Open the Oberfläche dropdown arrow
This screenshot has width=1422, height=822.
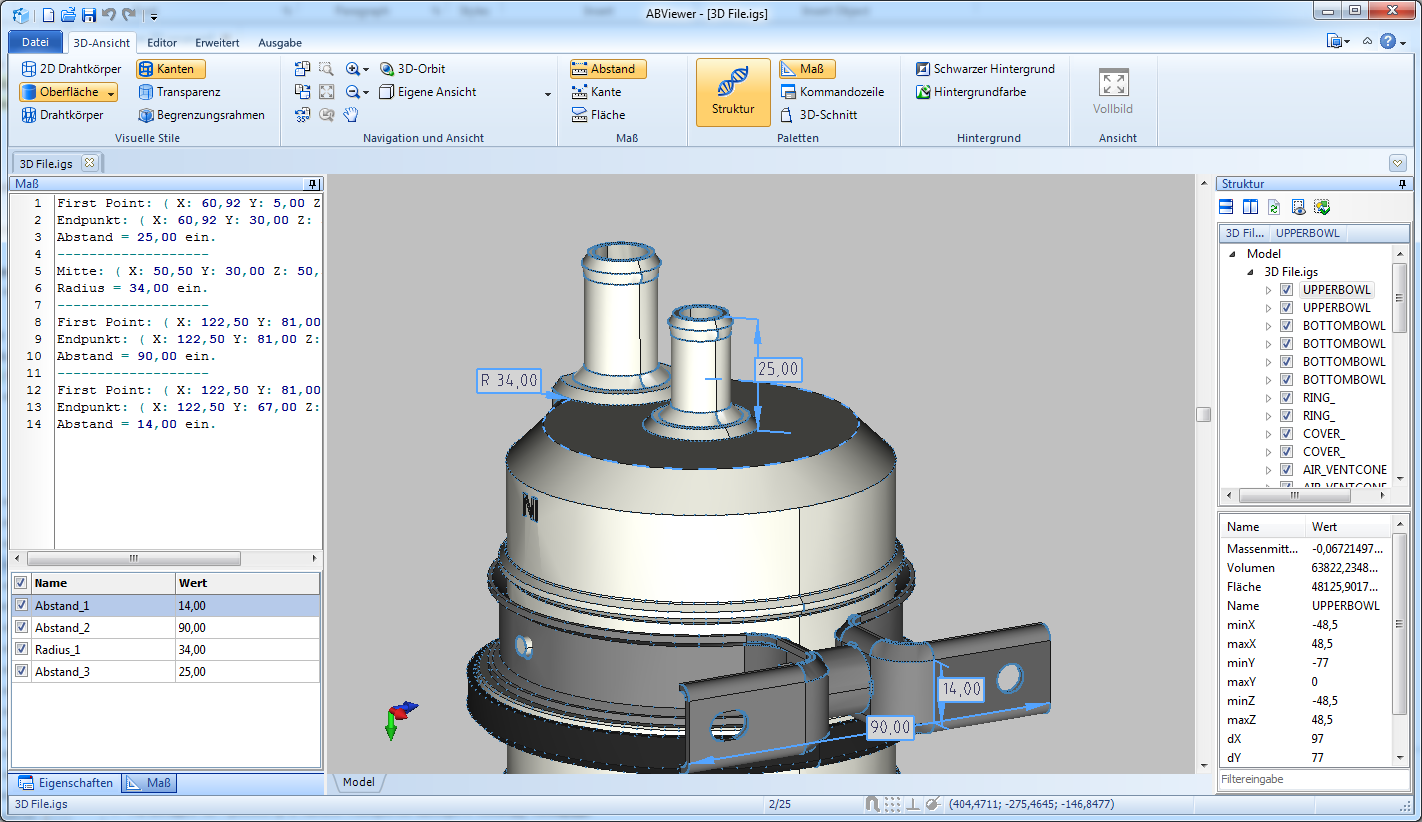pos(111,93)
